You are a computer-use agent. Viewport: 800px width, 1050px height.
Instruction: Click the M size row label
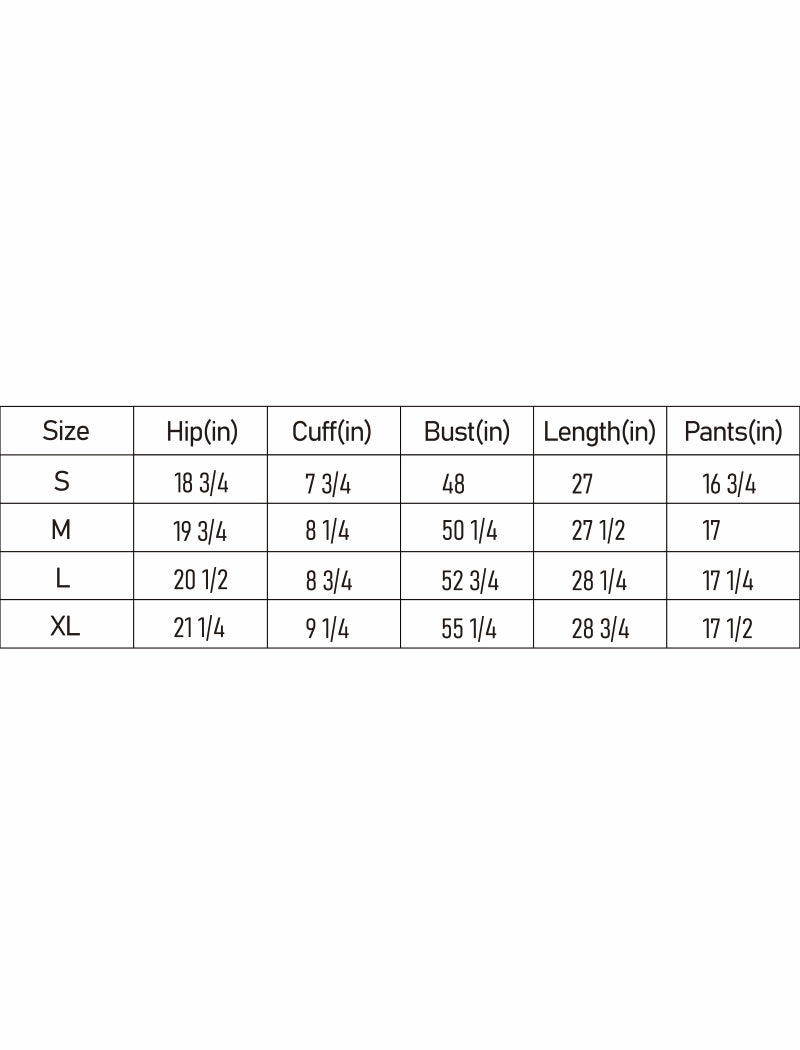pyautogui.click(x=61, y=529)
